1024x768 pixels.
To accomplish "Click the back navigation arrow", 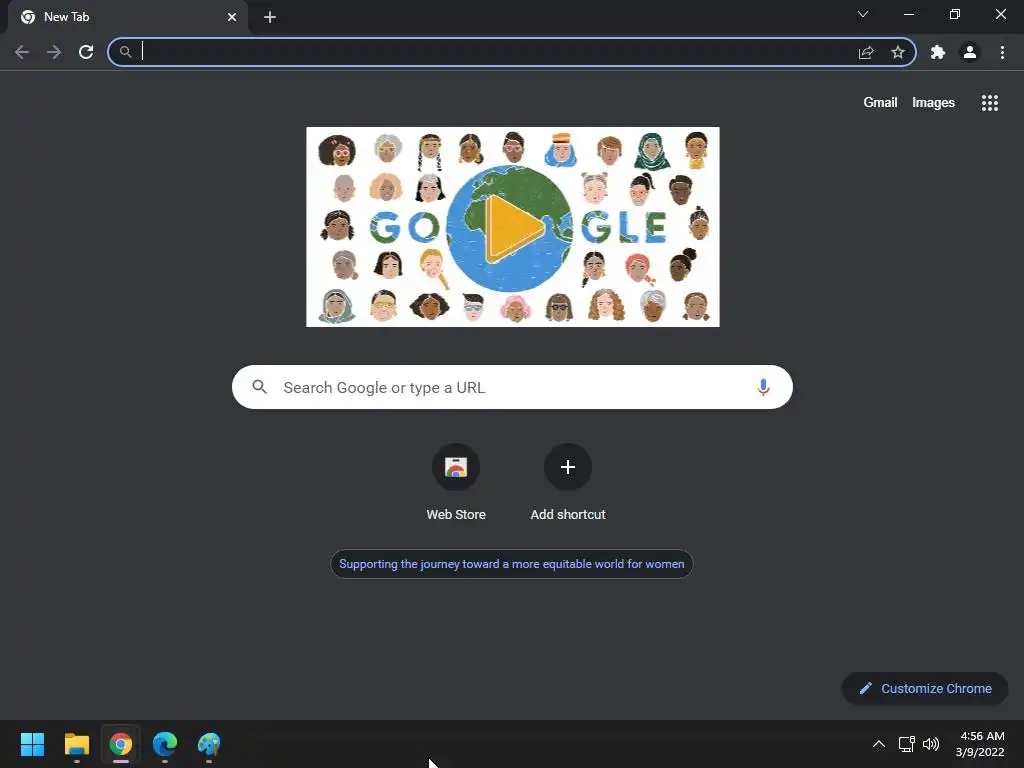I will tap(22, 52).
